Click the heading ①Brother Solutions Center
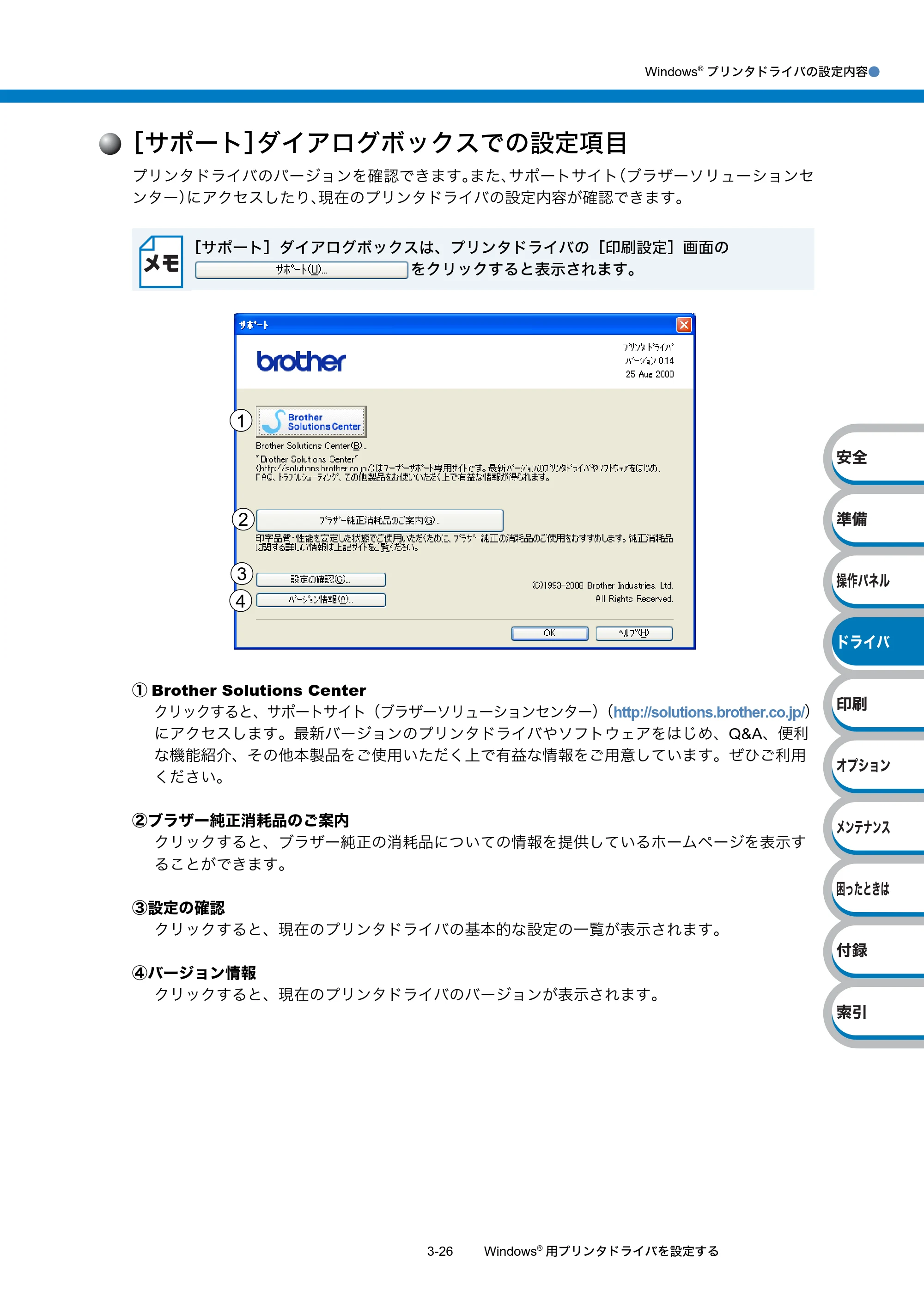The height and width of the screenshot is (1308, 924). [249, 690]
